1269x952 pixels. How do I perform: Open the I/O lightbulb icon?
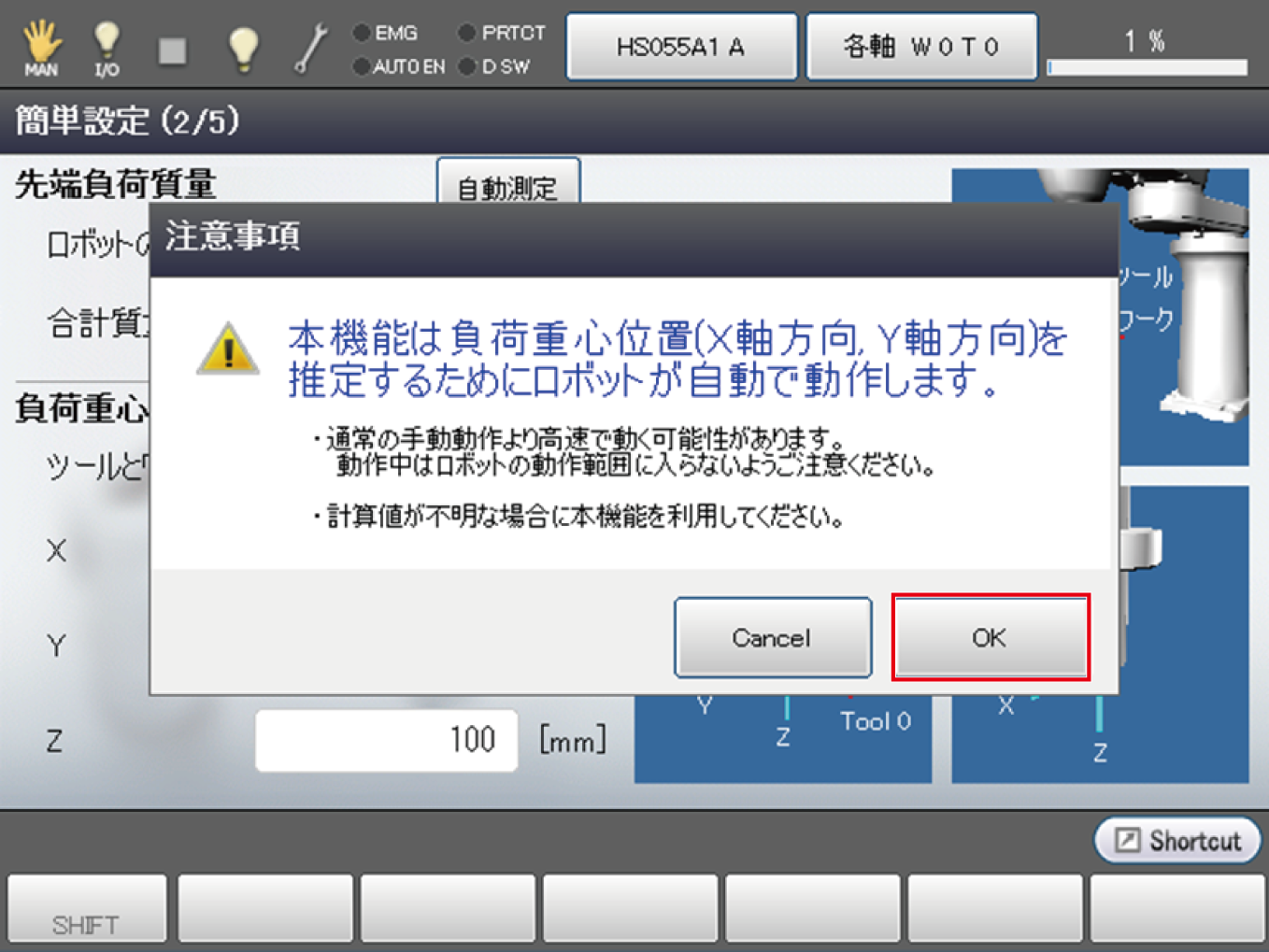point(107,47)
